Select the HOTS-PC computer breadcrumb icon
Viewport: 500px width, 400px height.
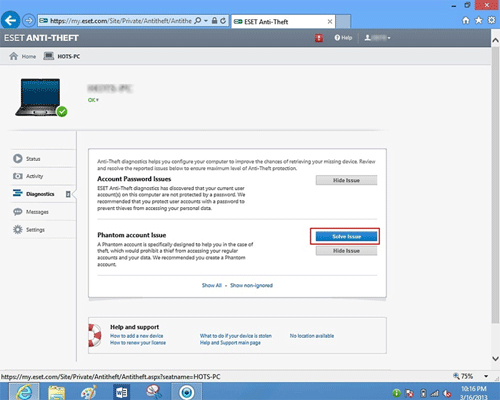(48, 56)
